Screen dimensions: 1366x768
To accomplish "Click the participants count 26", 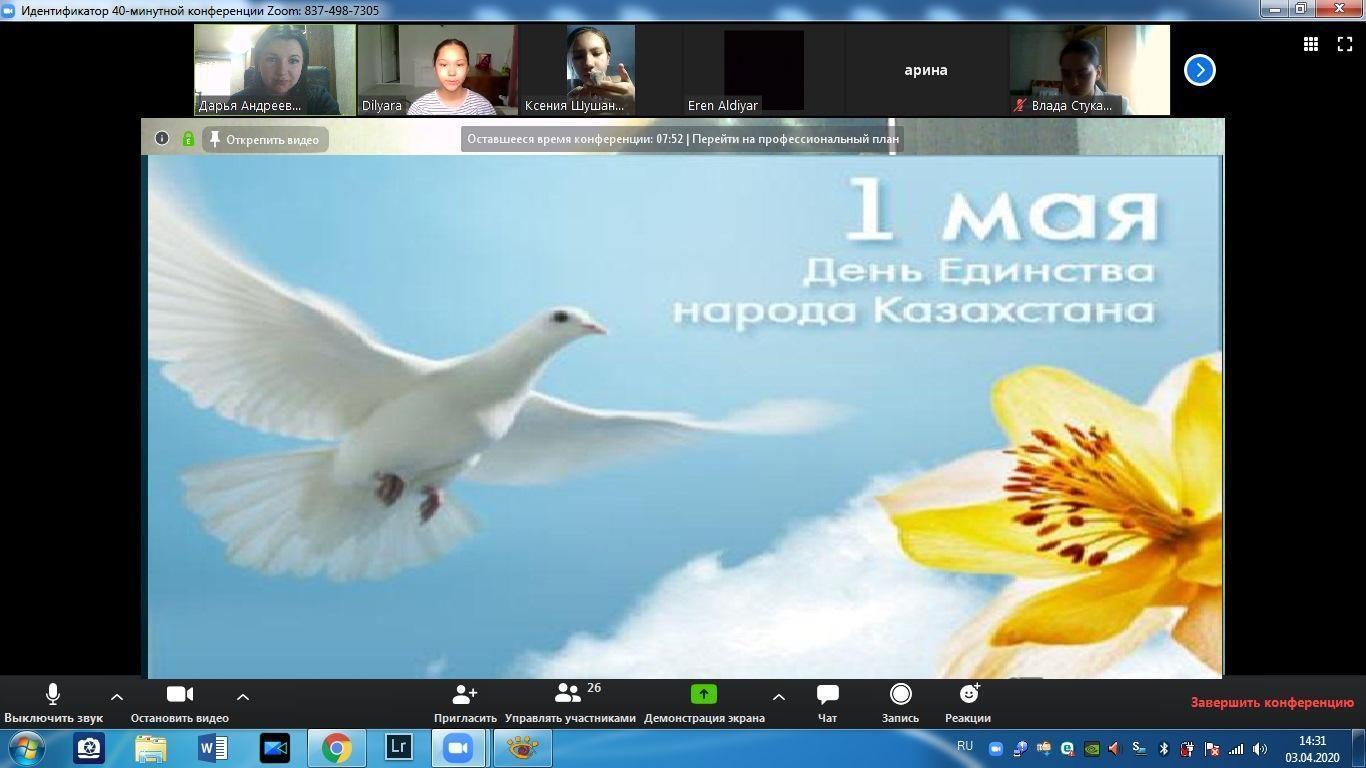I will pyautogui.click(x=594, y=688).
